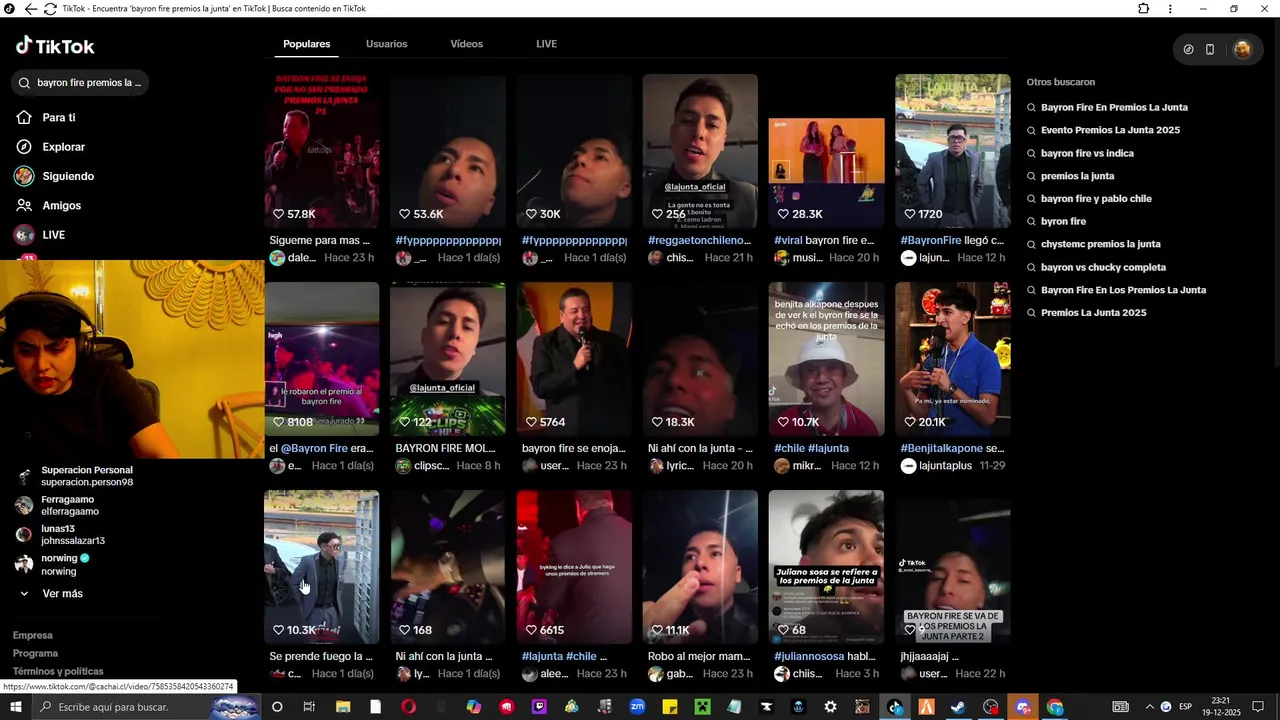
Task: Click the #juliannososa hashtag caption
Action: coord(809,657)
